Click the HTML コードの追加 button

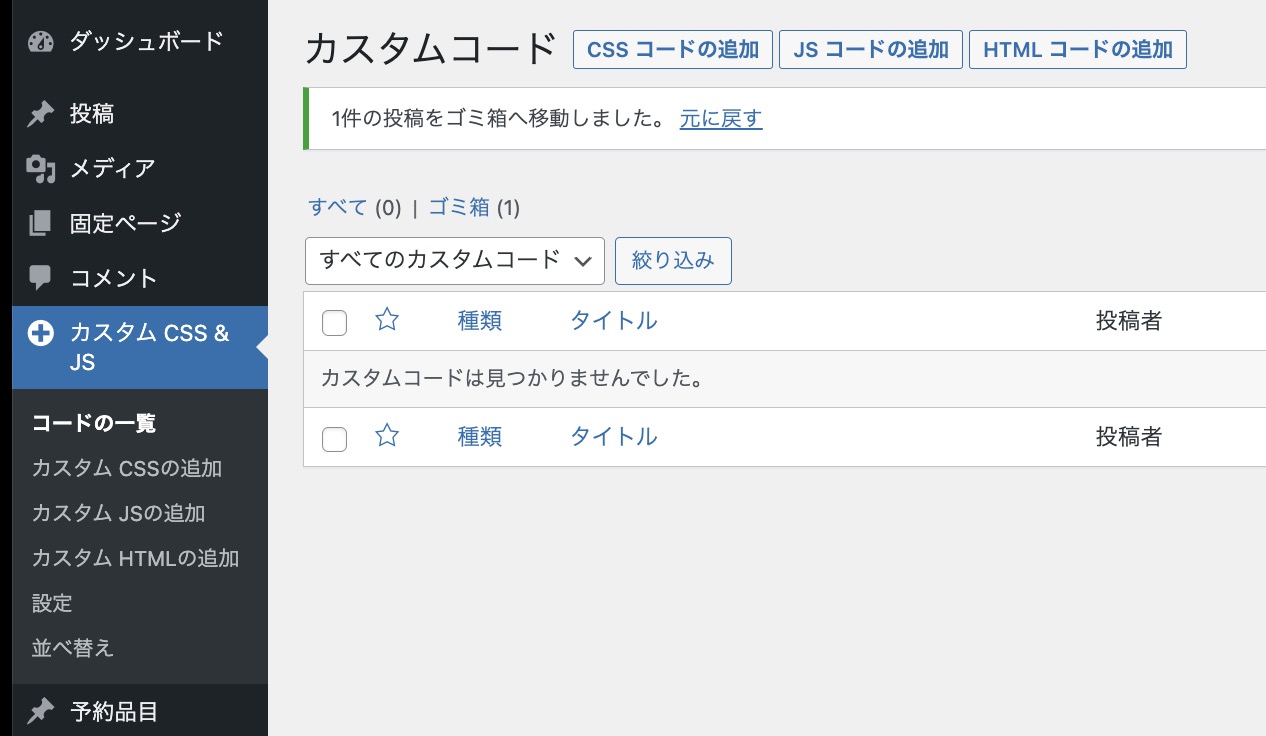coord(1077,49)
